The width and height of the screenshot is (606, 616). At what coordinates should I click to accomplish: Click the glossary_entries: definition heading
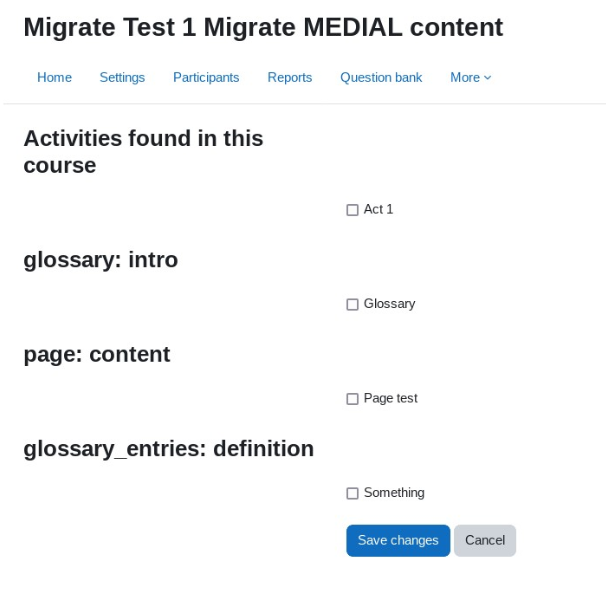pyautogui.click(x=168, y=449)
